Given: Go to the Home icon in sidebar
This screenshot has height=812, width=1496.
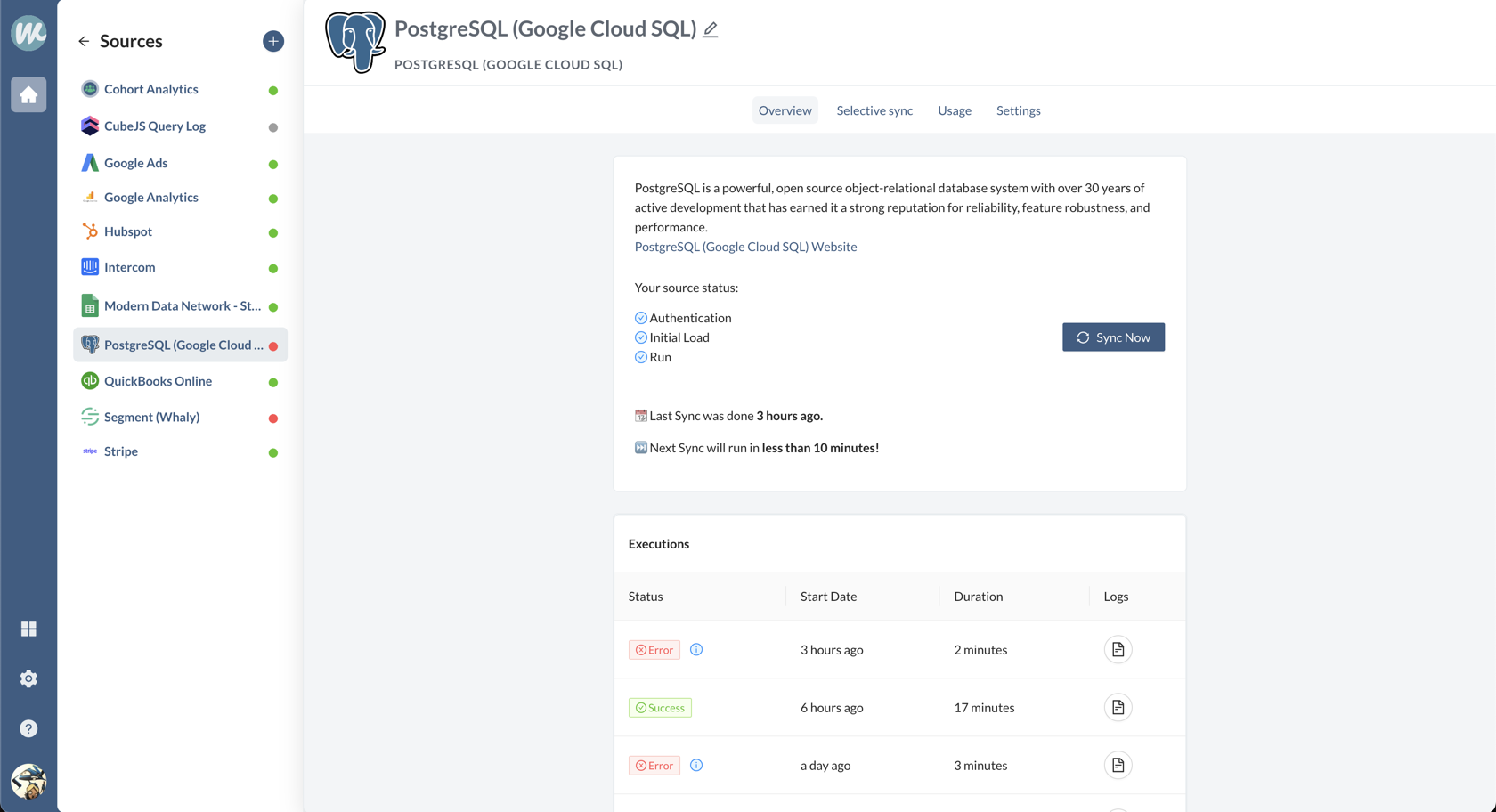Looking at the screenshot, I should (x=28, y=94).
